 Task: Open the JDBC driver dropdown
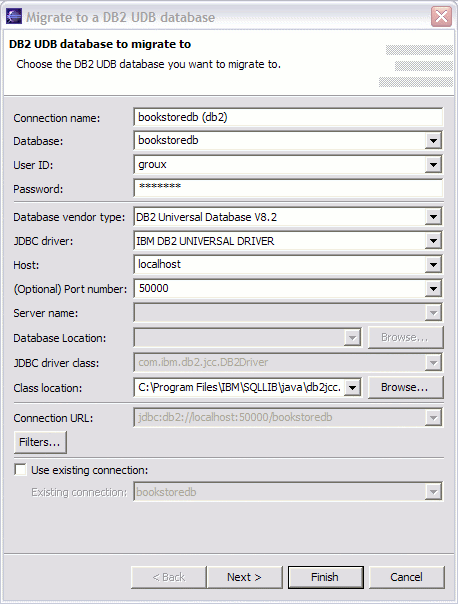click(x=433, y=241)
